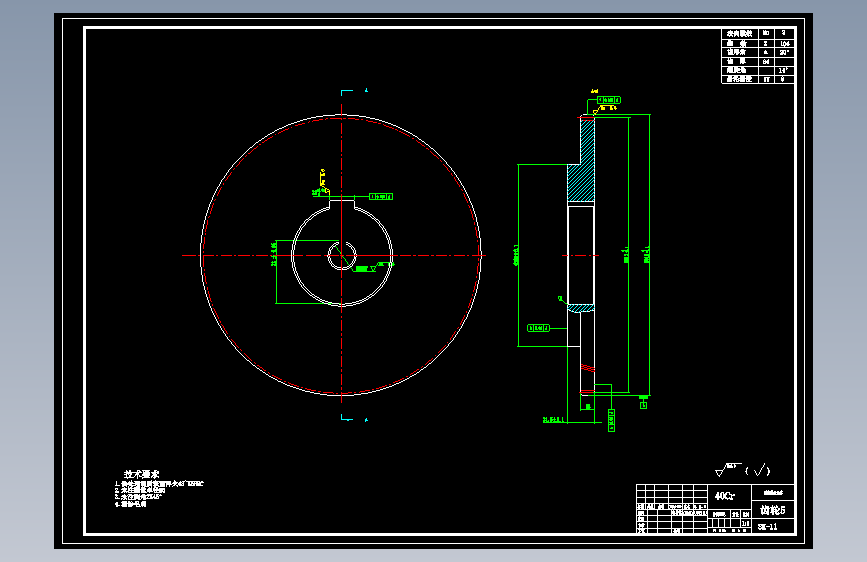Click the small hatched region at hub bottom in side view
Viewport: 867px width, 562px height.
tap(581, 308)
